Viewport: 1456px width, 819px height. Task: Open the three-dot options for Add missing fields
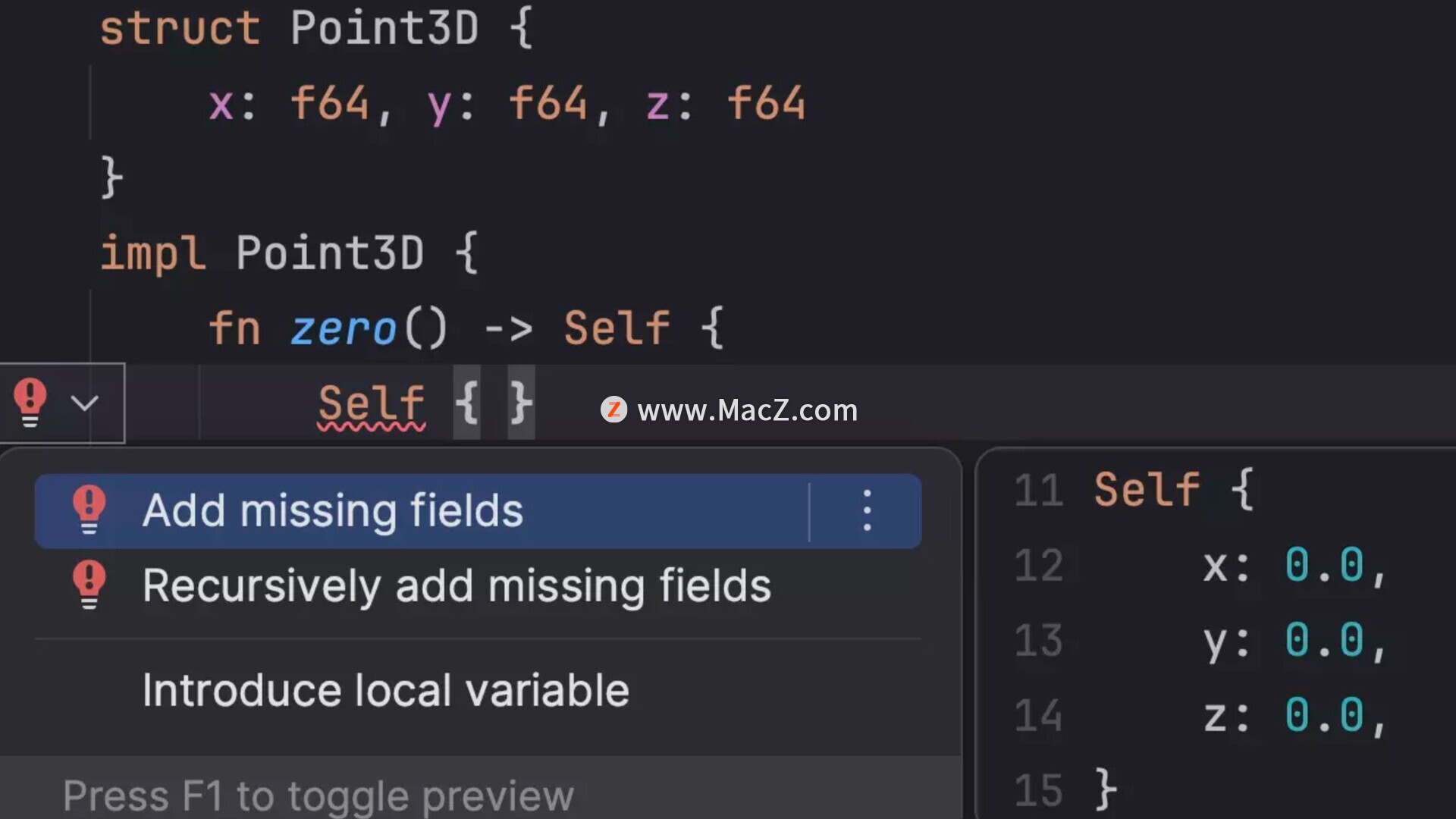click(x=867, y=511)
